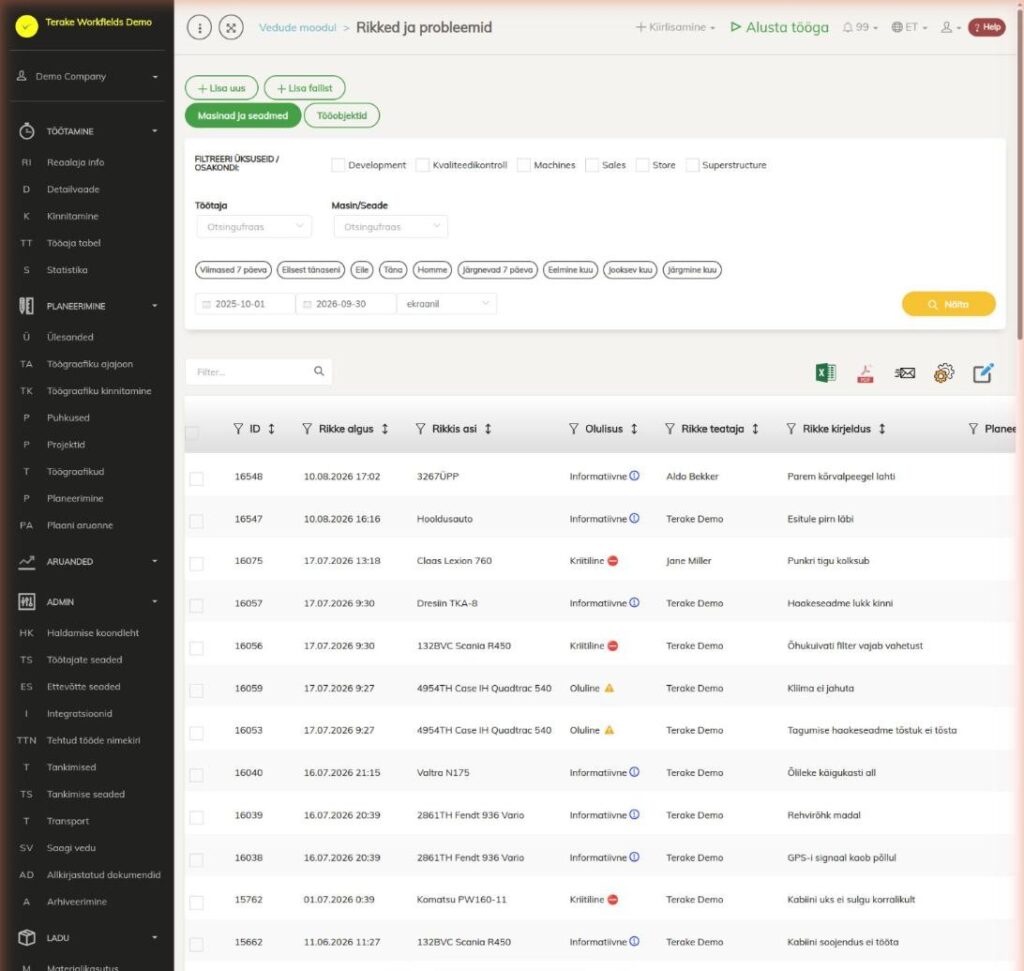Viewport: 1024px width, 971px height.
Task: Open notifications bell showing 99
Action: click(859, 27)
